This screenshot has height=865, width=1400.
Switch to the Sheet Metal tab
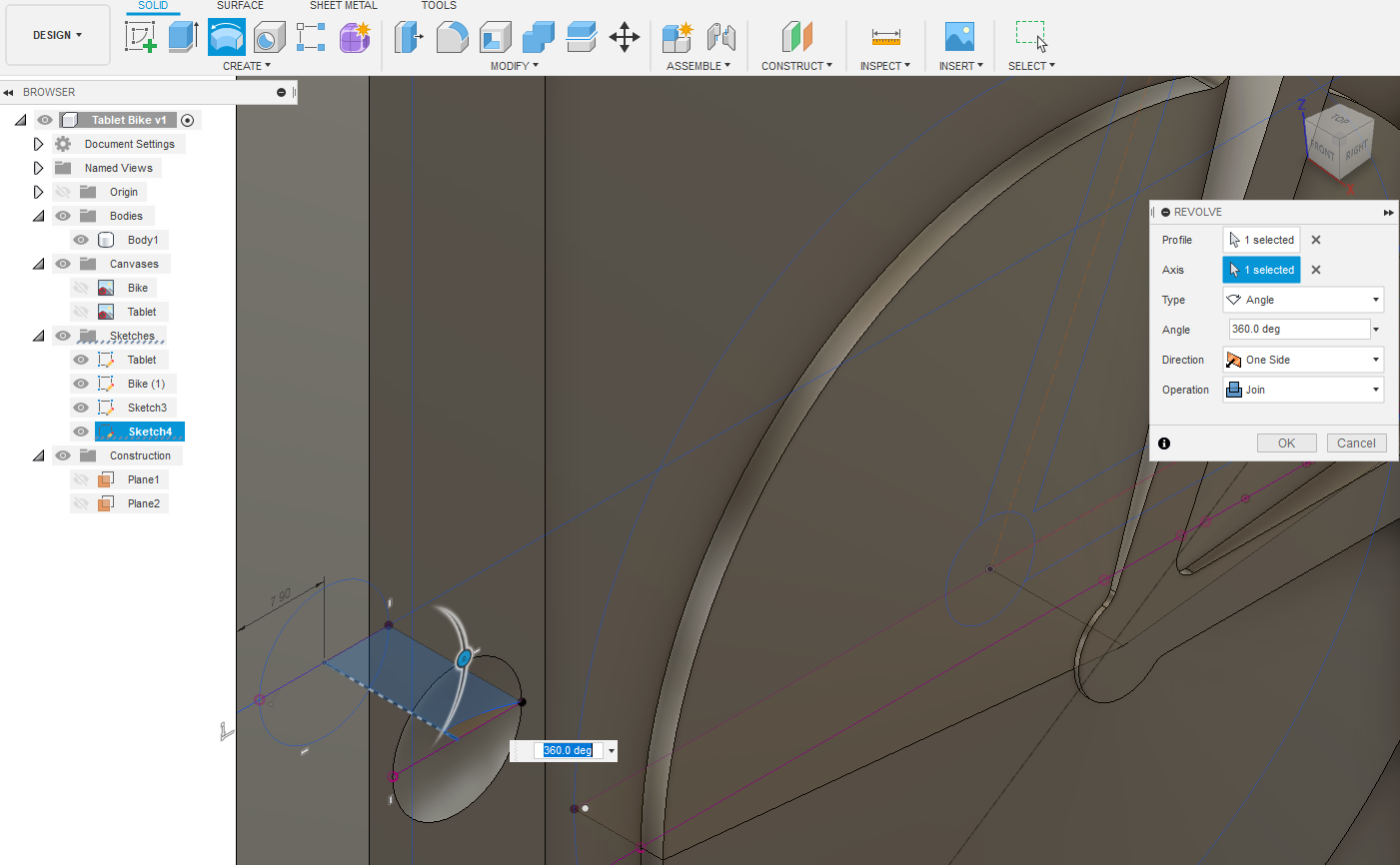click(x=343, y=6)
